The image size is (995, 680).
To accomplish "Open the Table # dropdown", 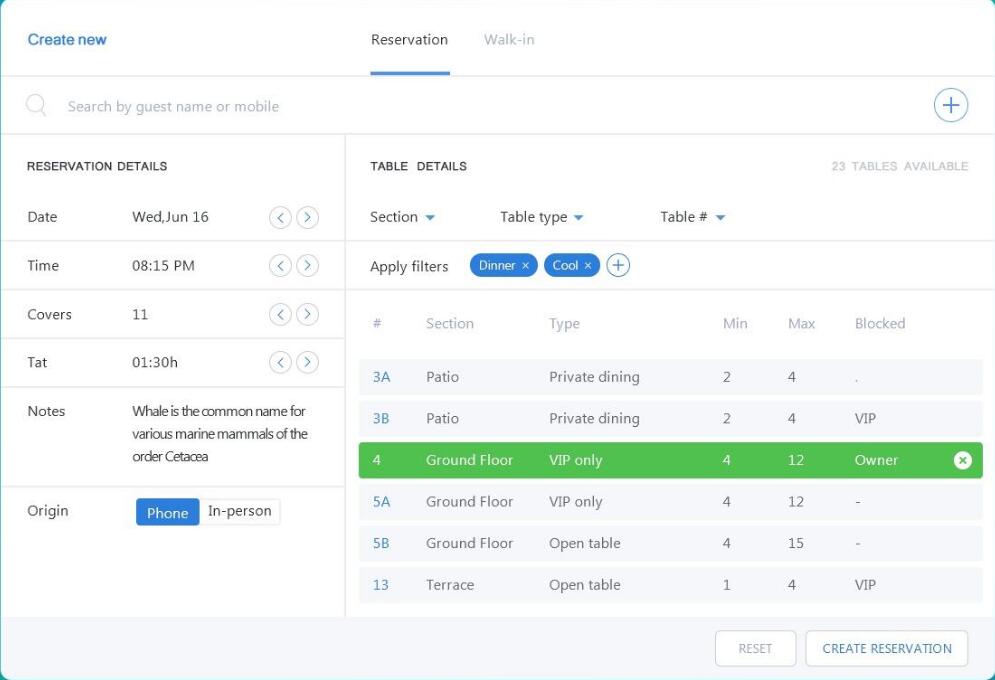I will click(x=692, y=217).
